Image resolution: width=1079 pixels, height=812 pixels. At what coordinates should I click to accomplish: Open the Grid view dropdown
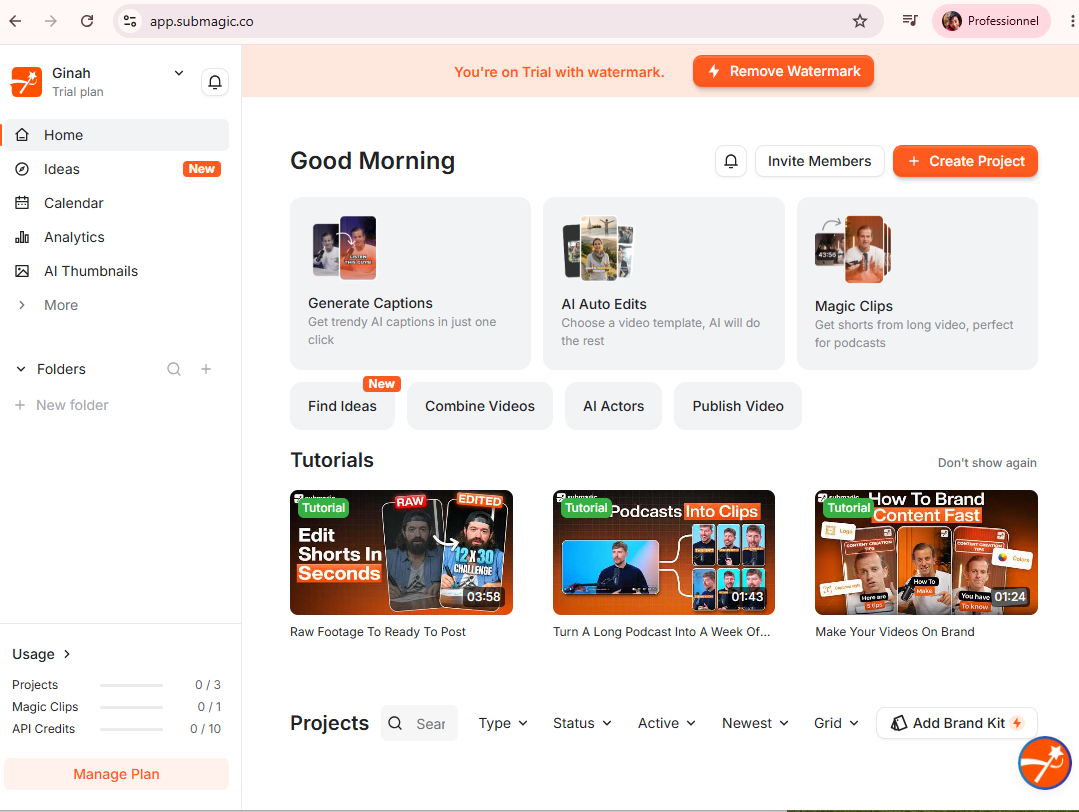836,723
